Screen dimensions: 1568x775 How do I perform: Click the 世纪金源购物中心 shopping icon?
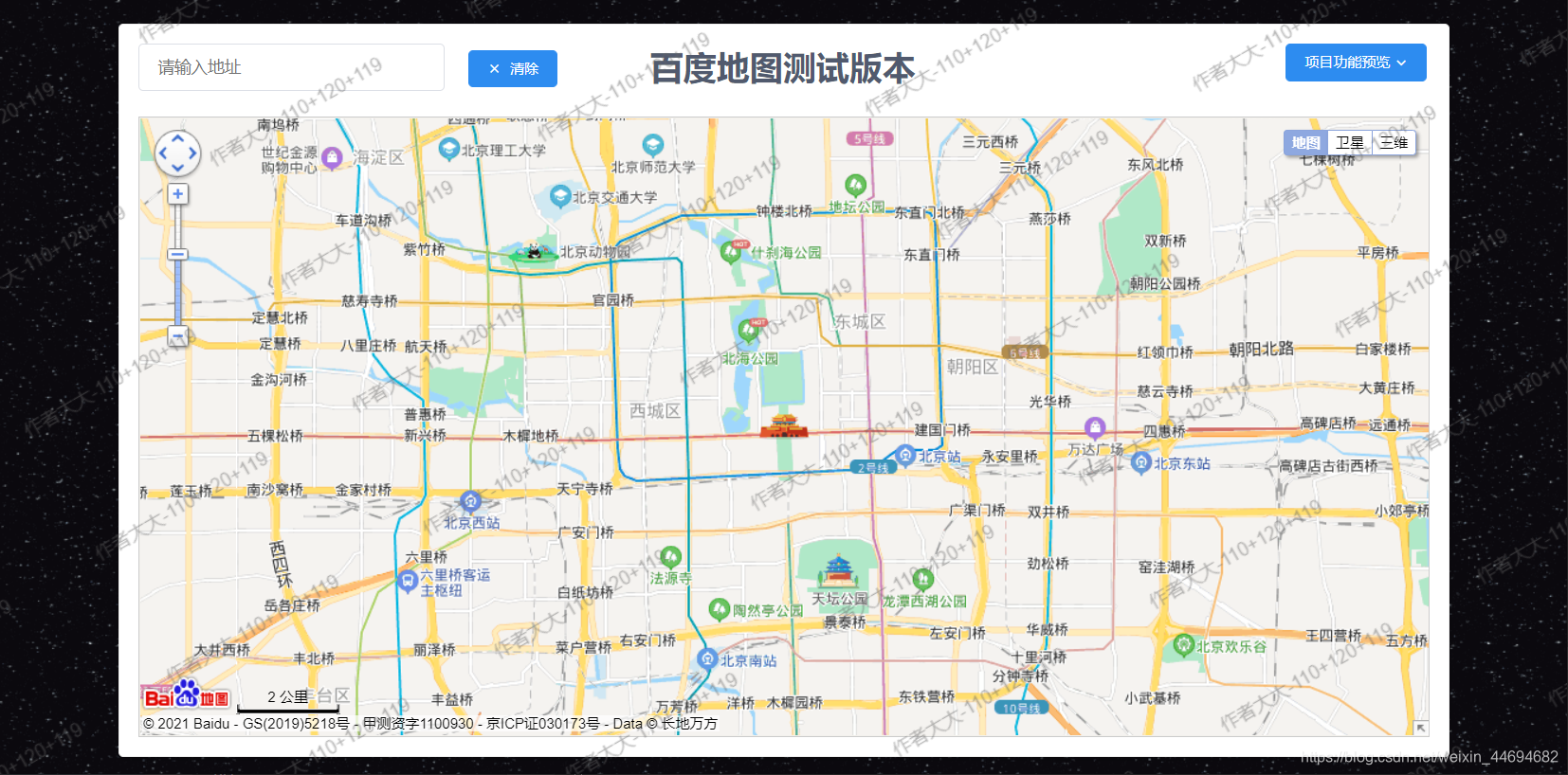point(332,157)
